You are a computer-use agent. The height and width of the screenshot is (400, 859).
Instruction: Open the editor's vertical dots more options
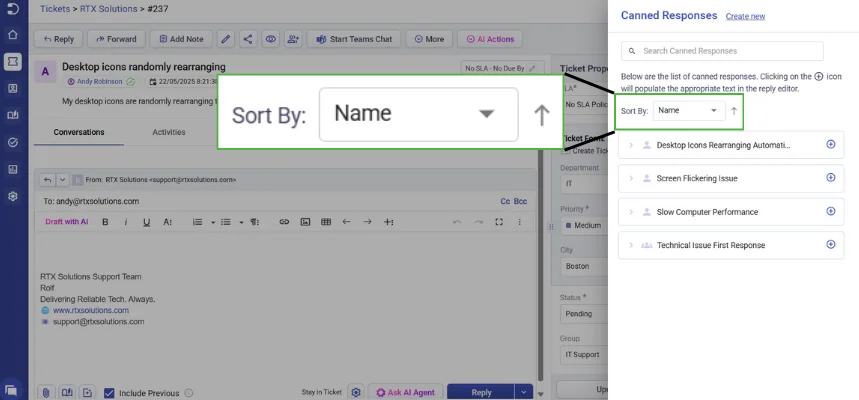(519, 222)
